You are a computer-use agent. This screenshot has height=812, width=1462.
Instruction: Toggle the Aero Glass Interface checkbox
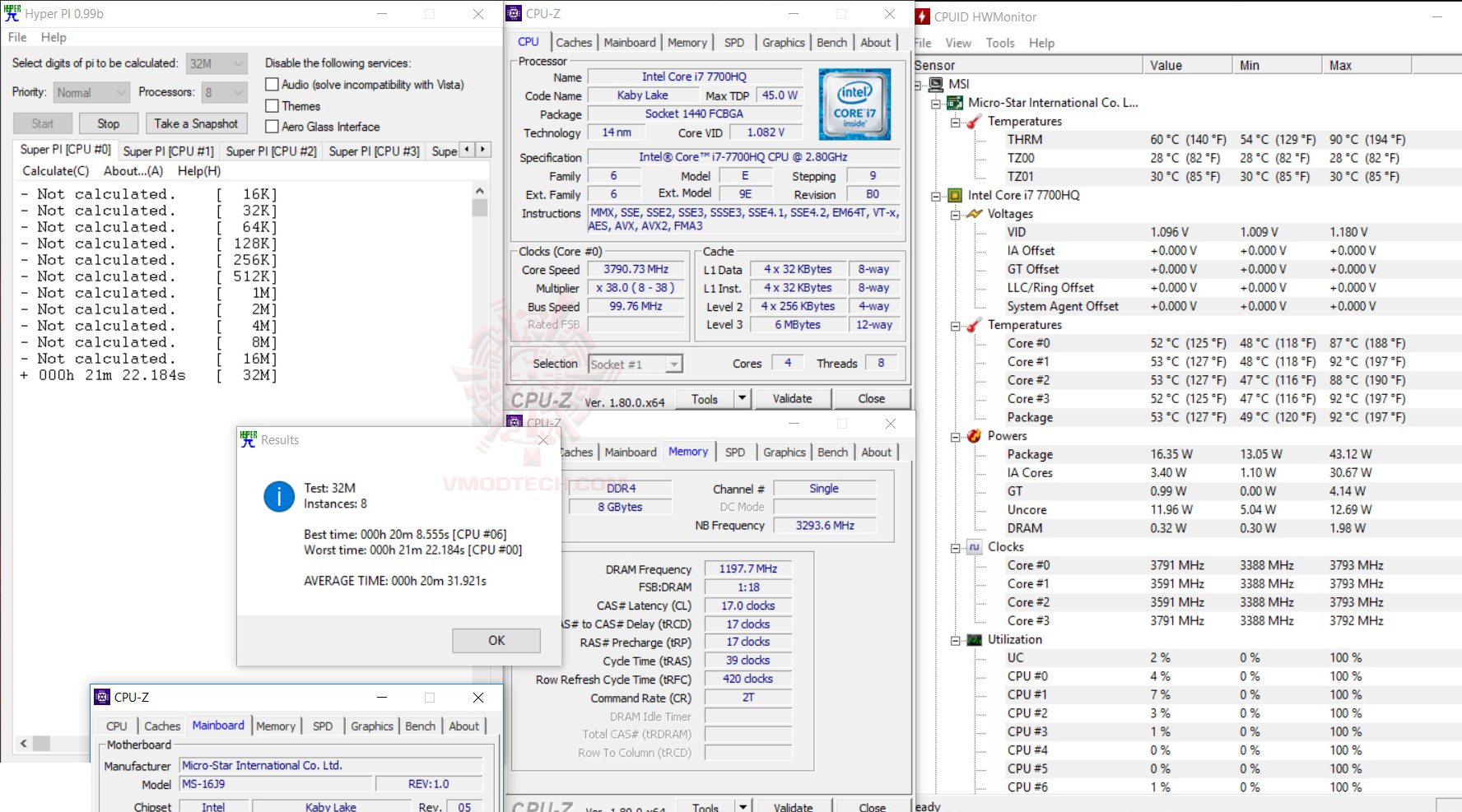coord(272,127)
